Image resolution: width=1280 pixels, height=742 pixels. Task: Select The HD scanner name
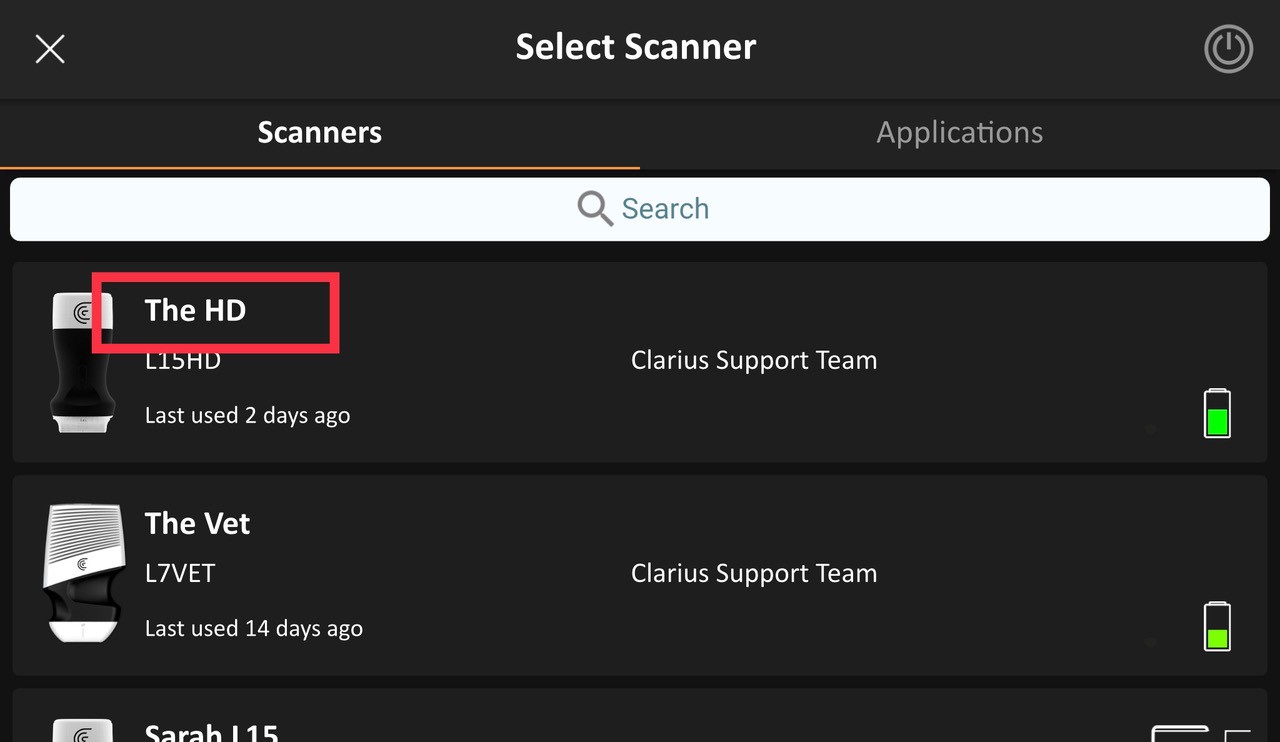pyautogui.click(x=195, y=310)
